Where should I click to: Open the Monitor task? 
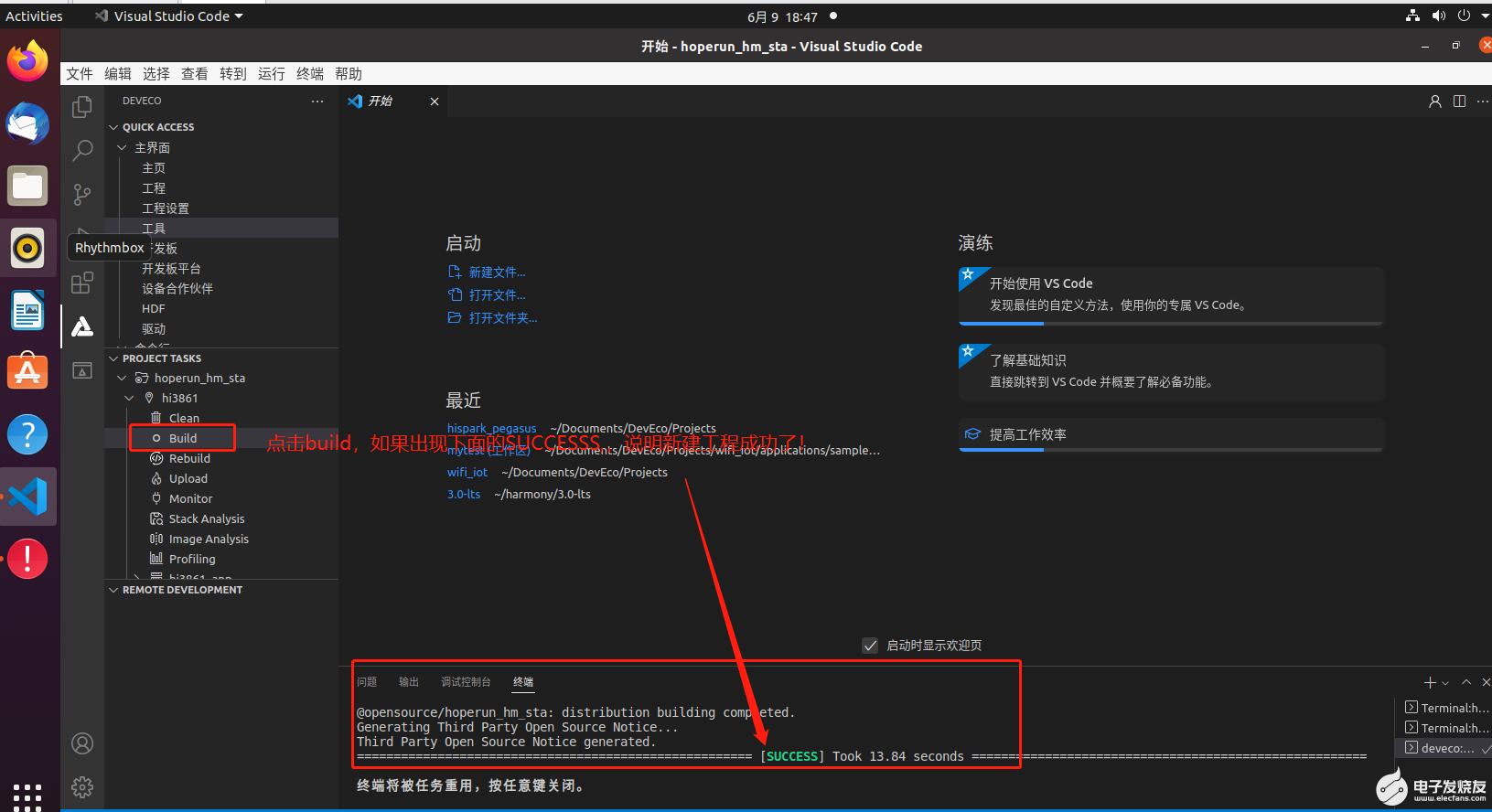tap(190, 498)
